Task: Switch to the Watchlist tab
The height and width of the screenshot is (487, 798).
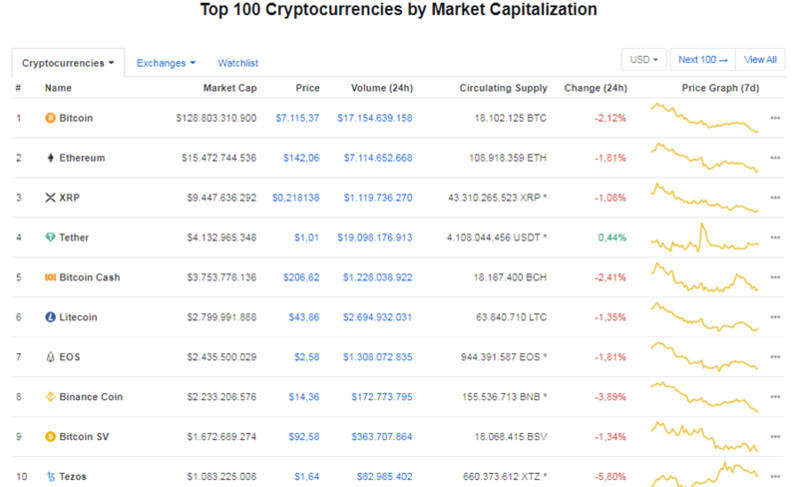Action: click(238, 63)
